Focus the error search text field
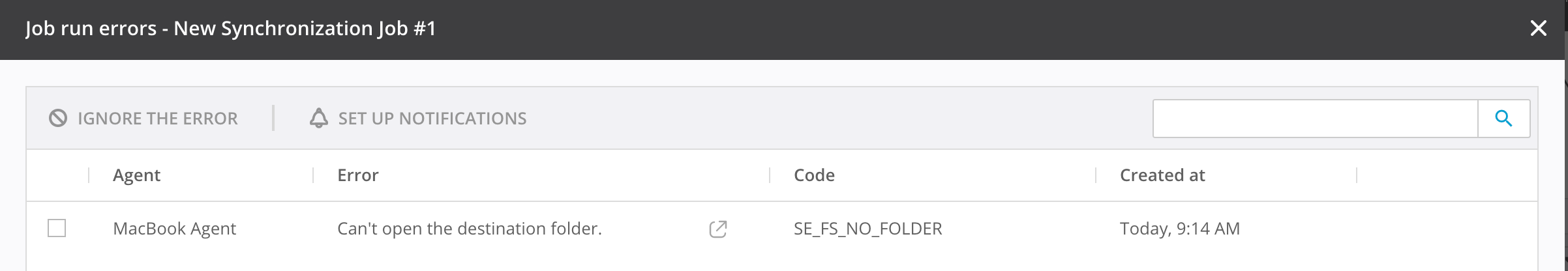1568x271 pixels. click(x=1314, y=119)
